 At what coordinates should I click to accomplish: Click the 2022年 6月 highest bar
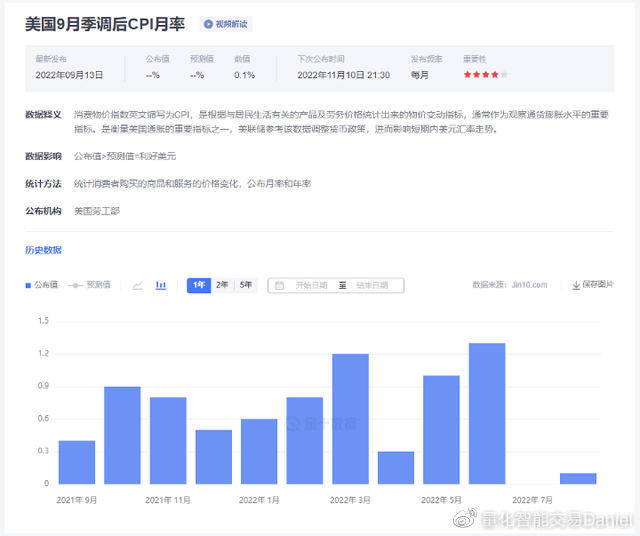coord(487,414)
